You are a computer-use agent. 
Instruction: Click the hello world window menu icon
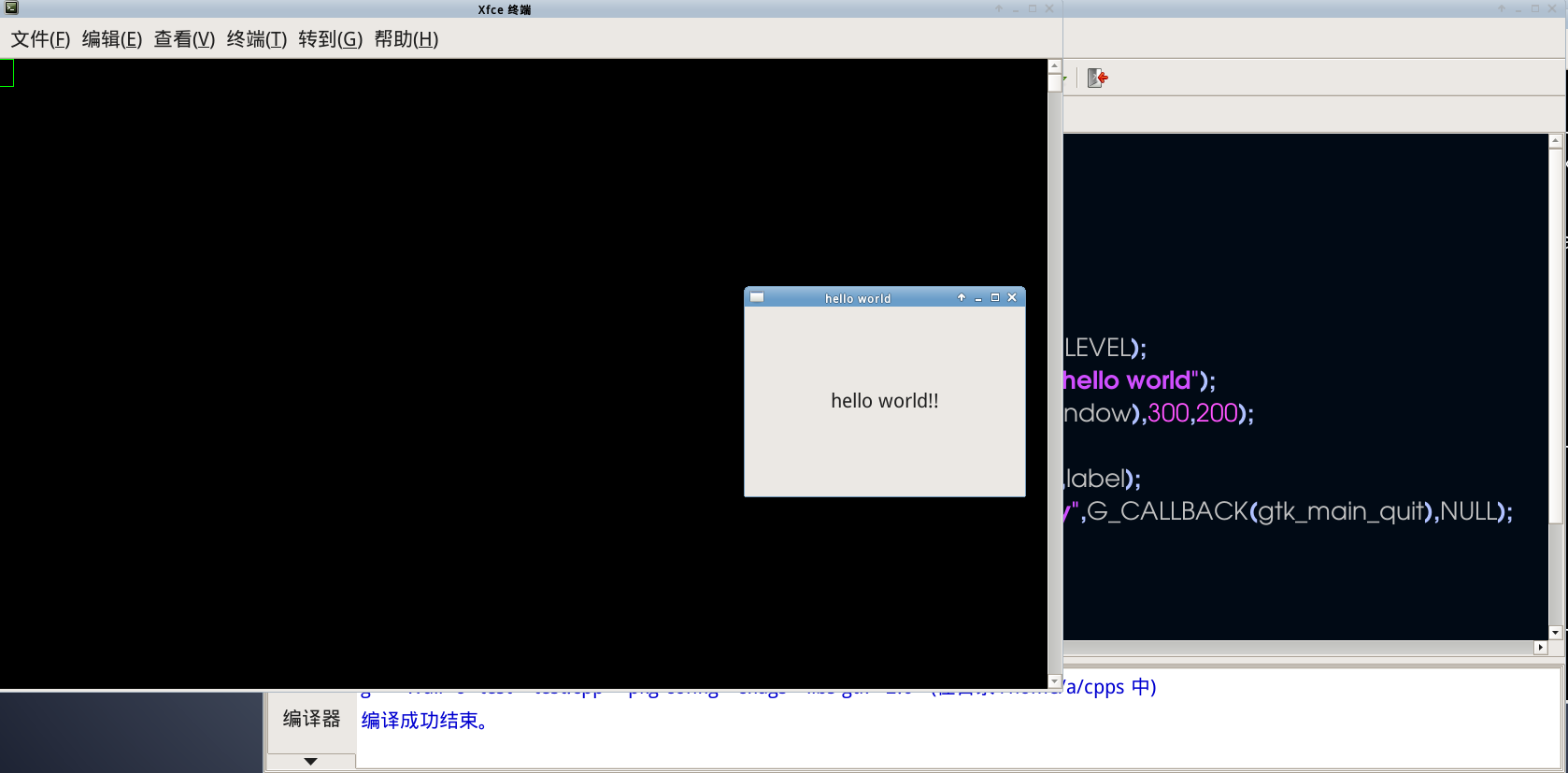[758, 297]
